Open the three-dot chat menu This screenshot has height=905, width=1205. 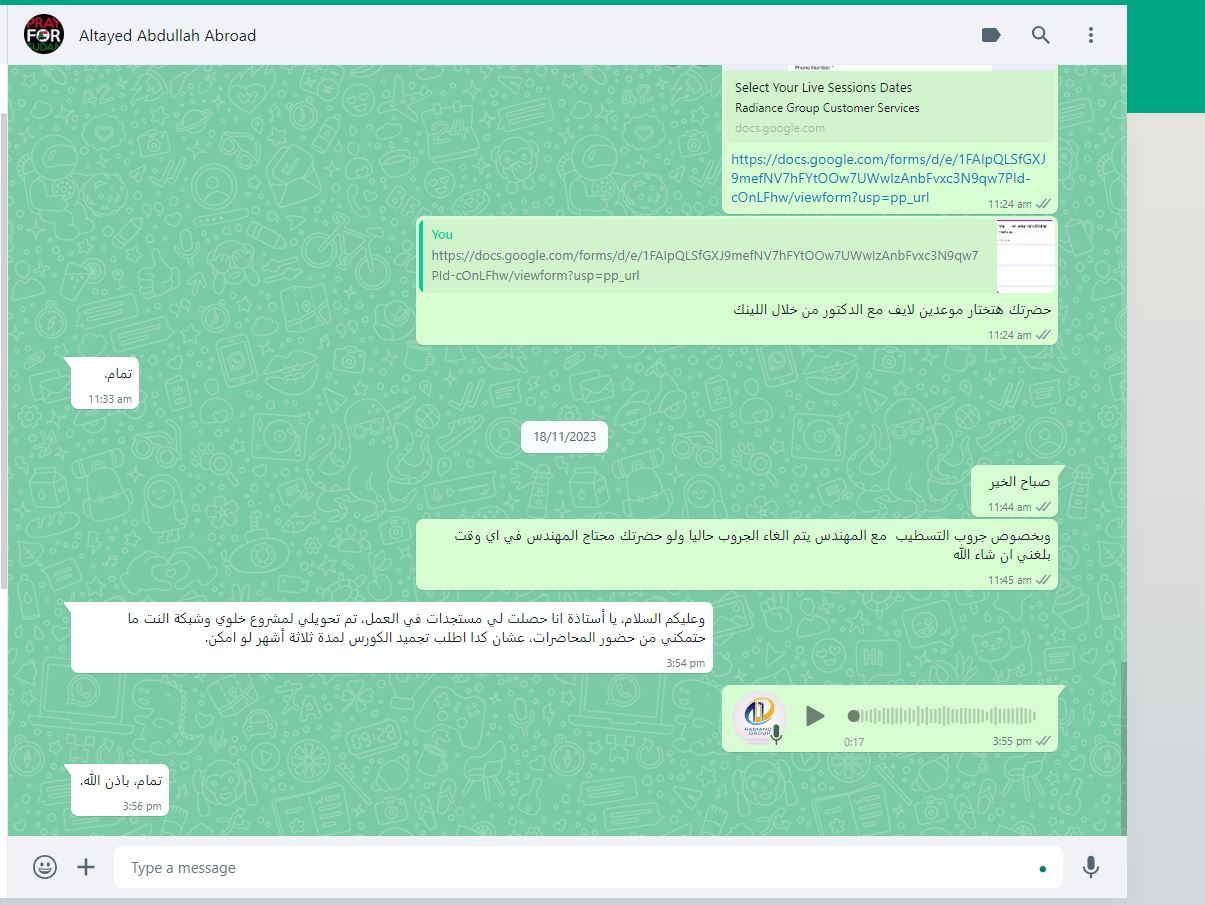[x=1091, y=35]
